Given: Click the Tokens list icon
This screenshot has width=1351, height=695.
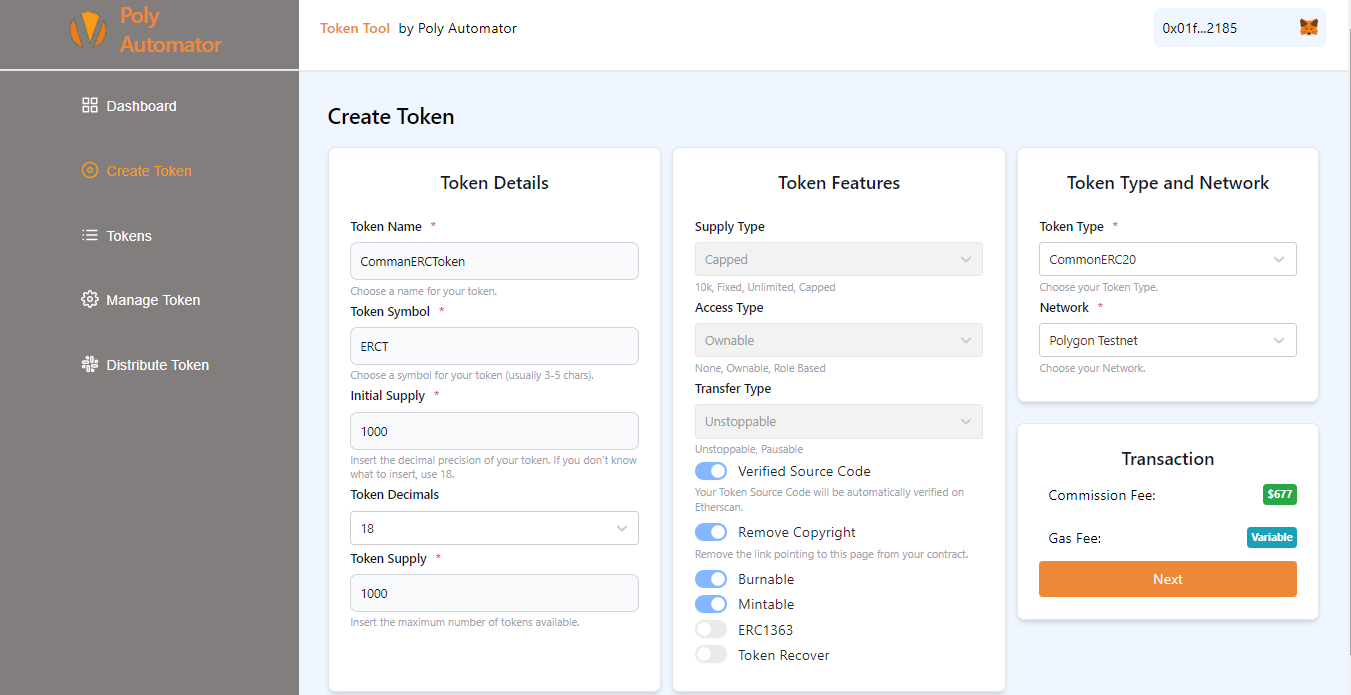Looking at the screenshot, I should point(90,235).
